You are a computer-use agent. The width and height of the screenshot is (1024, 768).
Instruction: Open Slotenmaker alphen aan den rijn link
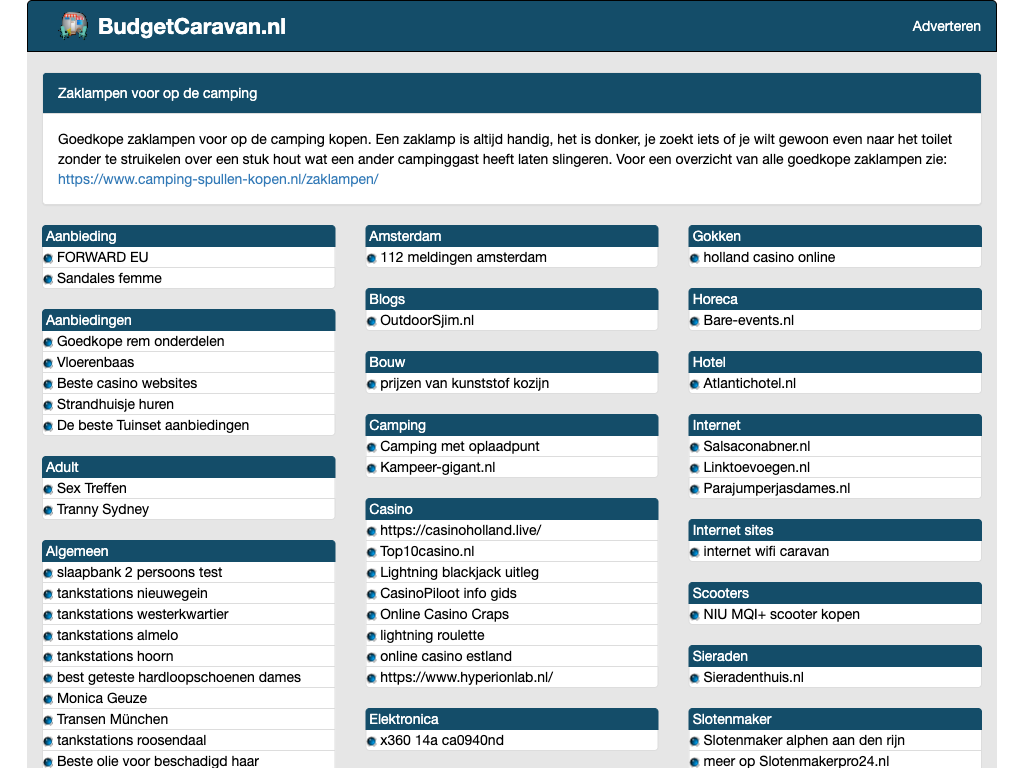pyautogui.click(x=803, y=740)
